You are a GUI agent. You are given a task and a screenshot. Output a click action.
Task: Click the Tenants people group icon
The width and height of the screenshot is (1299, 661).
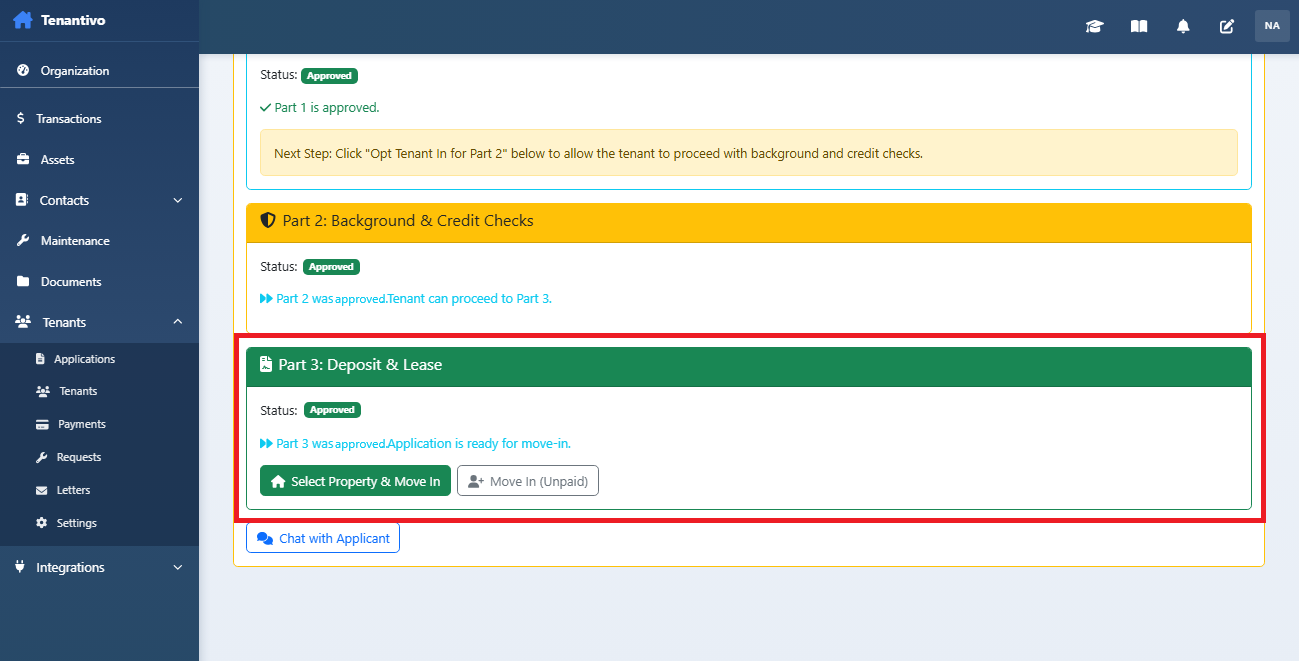point(24,322)
